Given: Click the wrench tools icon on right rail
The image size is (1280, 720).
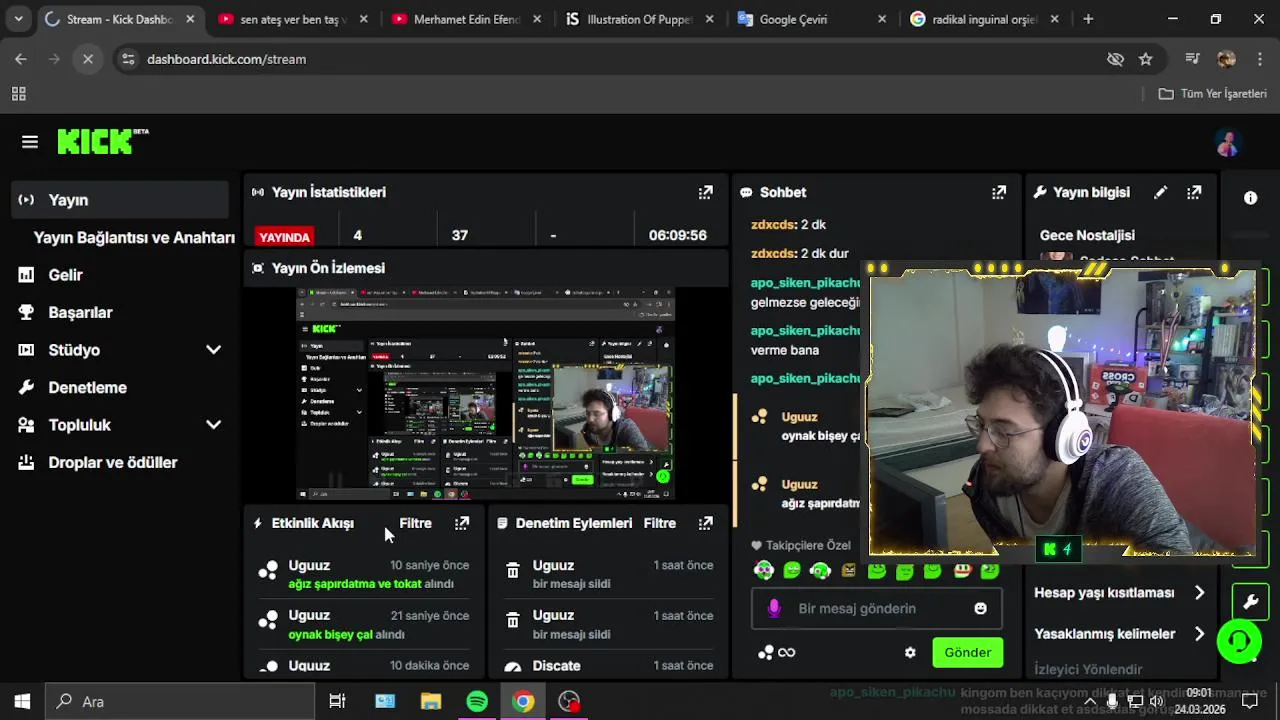Looking at the screenshot, I should tap(1250, 601).
